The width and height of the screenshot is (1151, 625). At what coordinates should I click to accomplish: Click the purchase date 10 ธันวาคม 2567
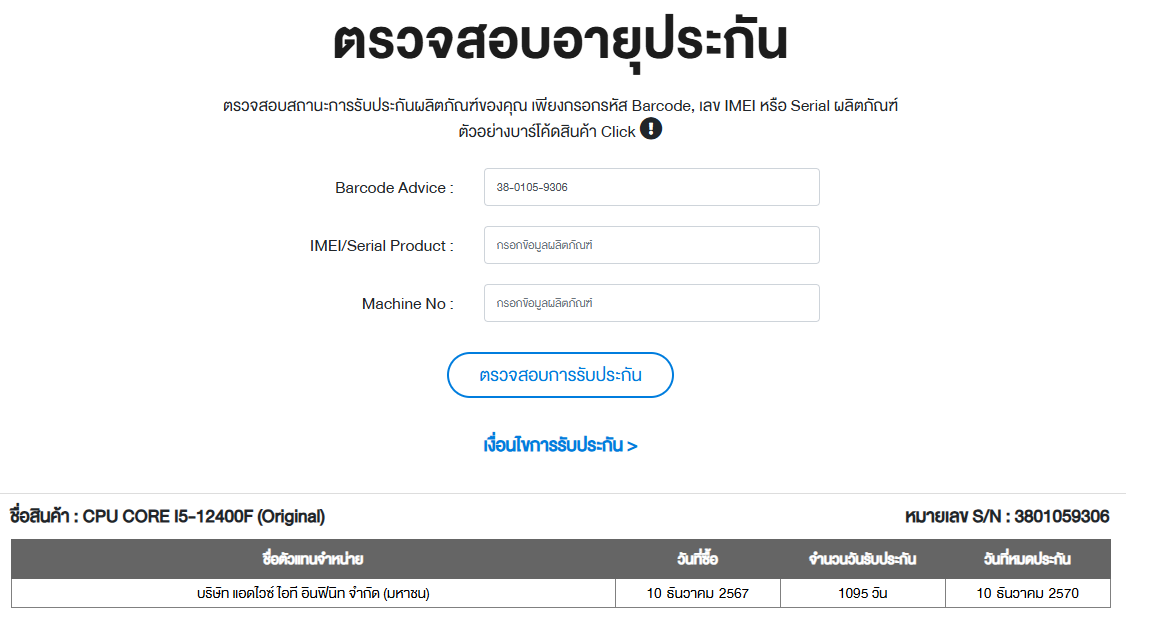click(697, 593)
